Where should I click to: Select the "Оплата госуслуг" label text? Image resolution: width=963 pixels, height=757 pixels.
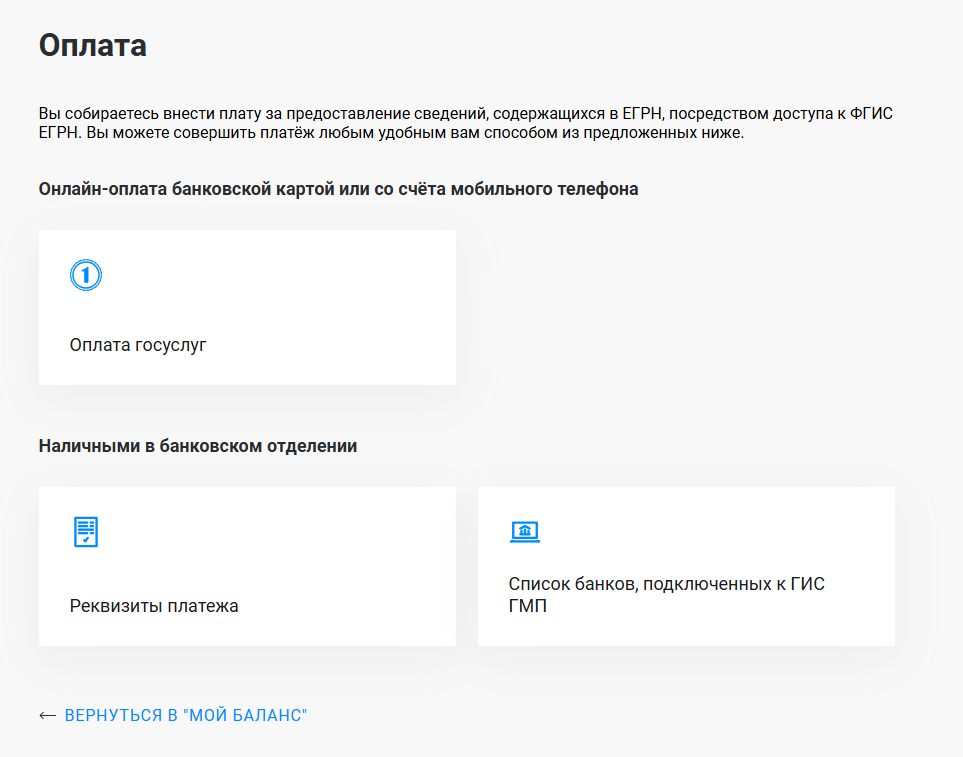[x=138, y=345]
